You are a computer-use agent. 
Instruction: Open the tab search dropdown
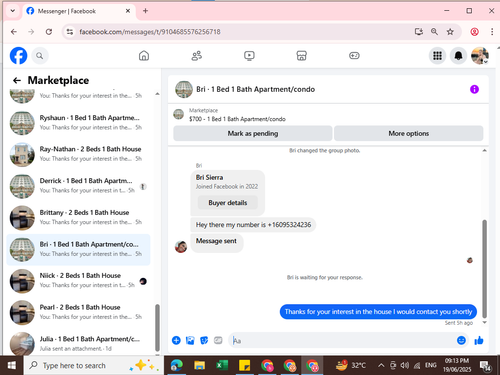(12, 11)
